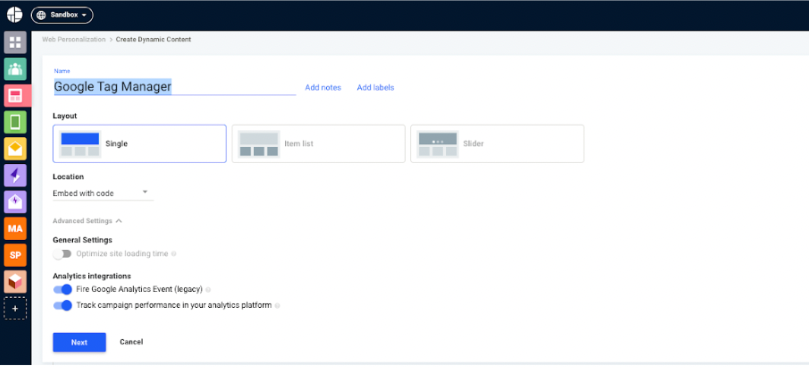Screen dimensions: 809x368
Task: Edit the Name field Google Tag Manager
Action: (x=174, y=86)
